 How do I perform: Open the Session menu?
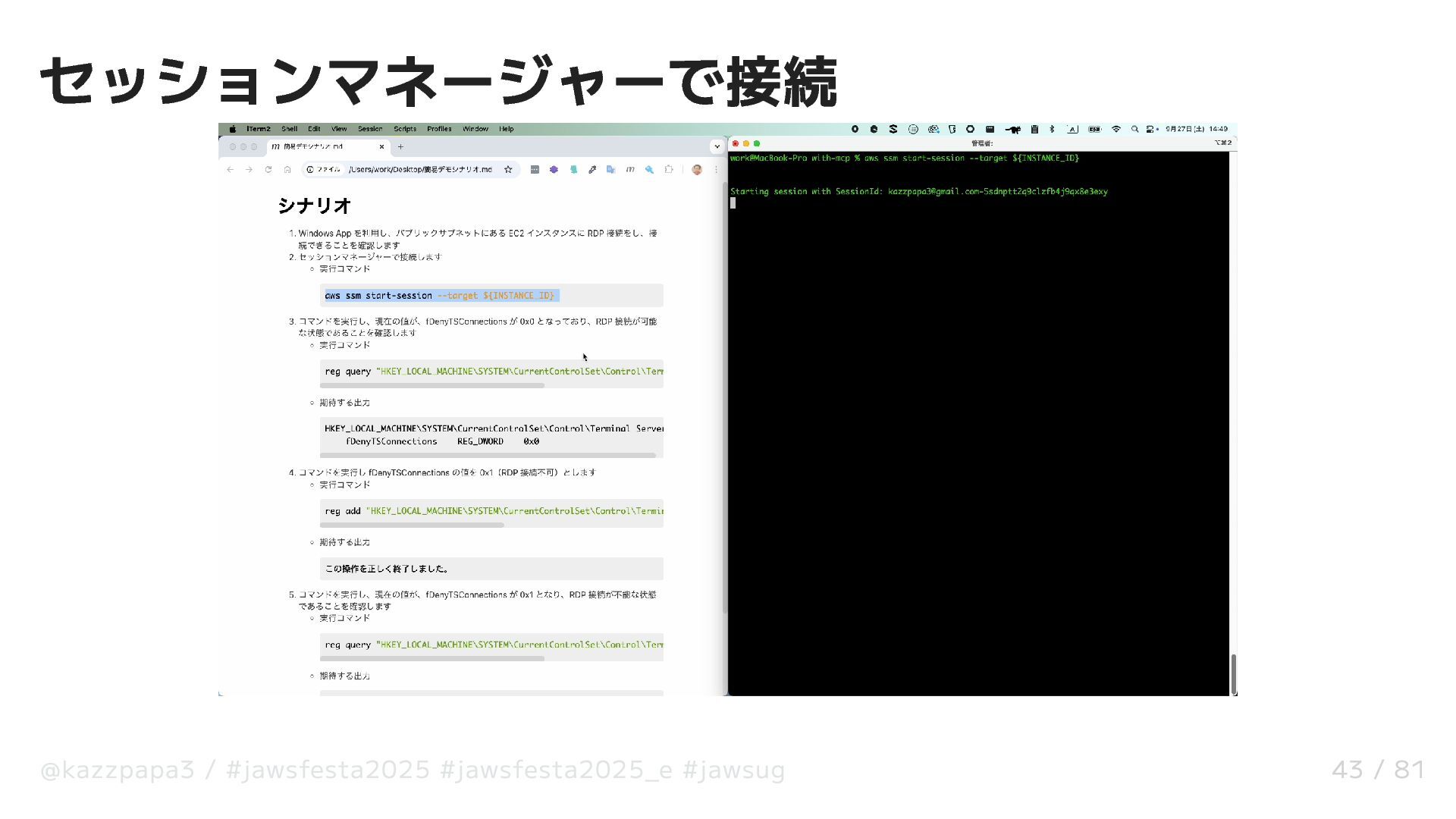point(370,130)
